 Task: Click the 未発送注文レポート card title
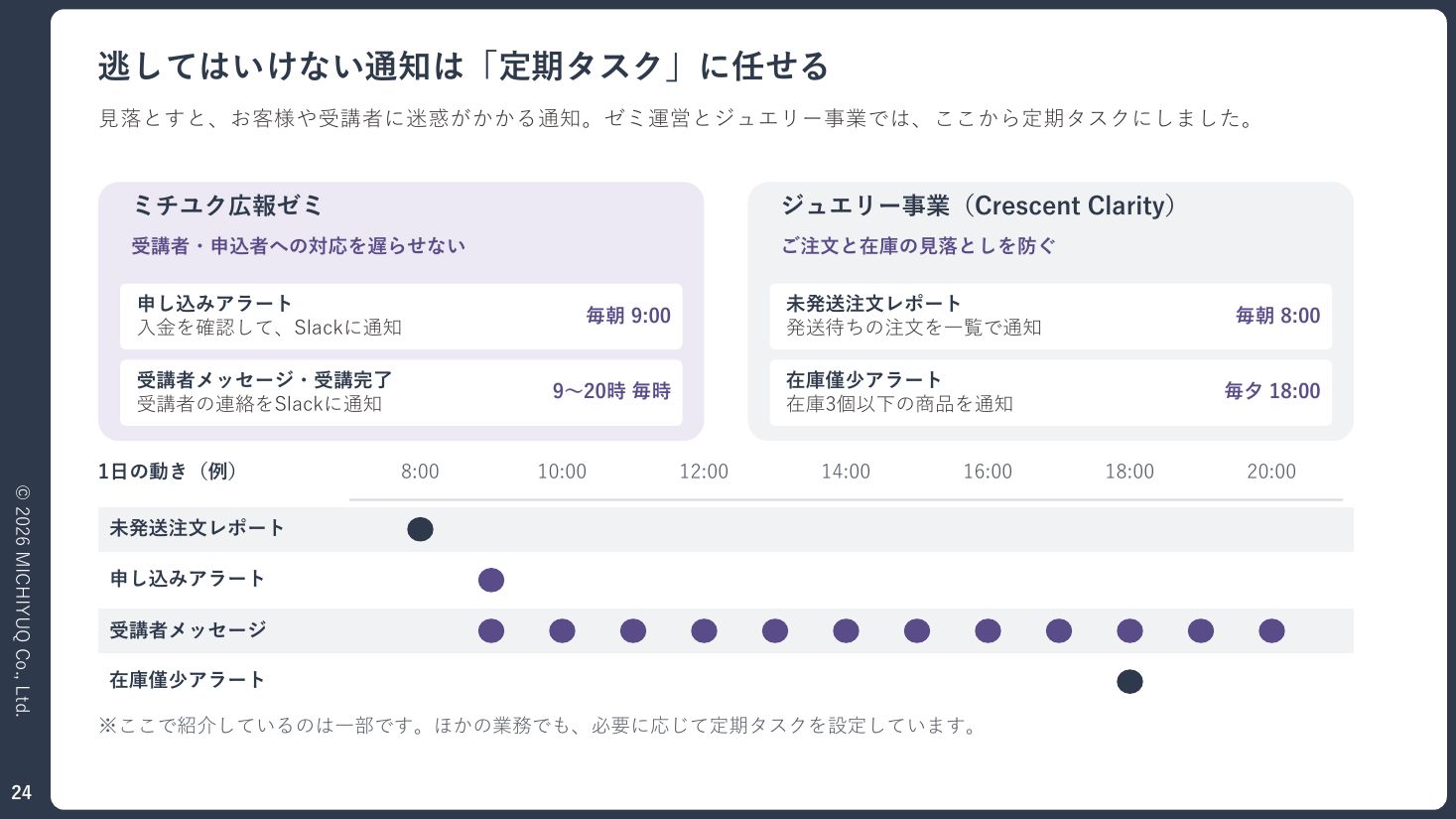pos(873,303)
